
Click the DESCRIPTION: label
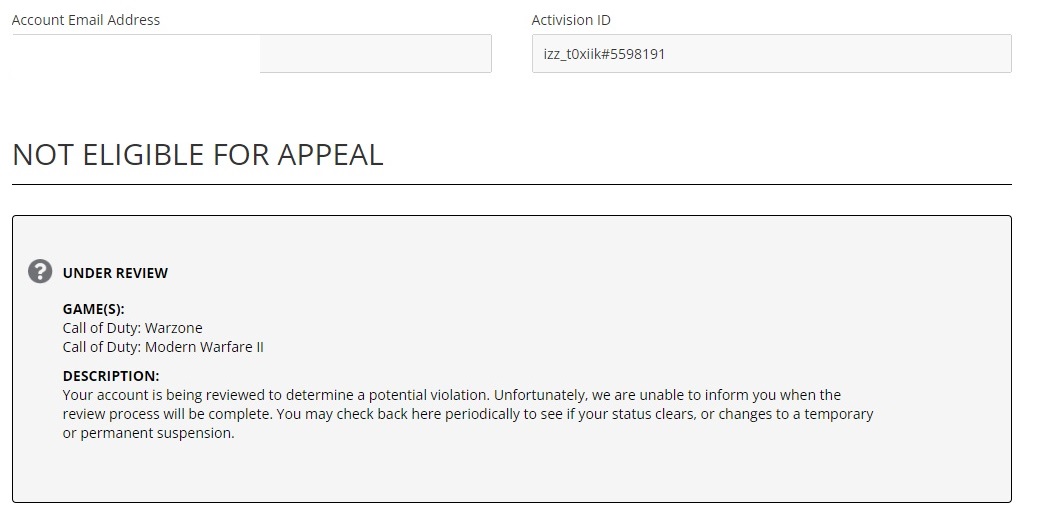click(111, 376)
